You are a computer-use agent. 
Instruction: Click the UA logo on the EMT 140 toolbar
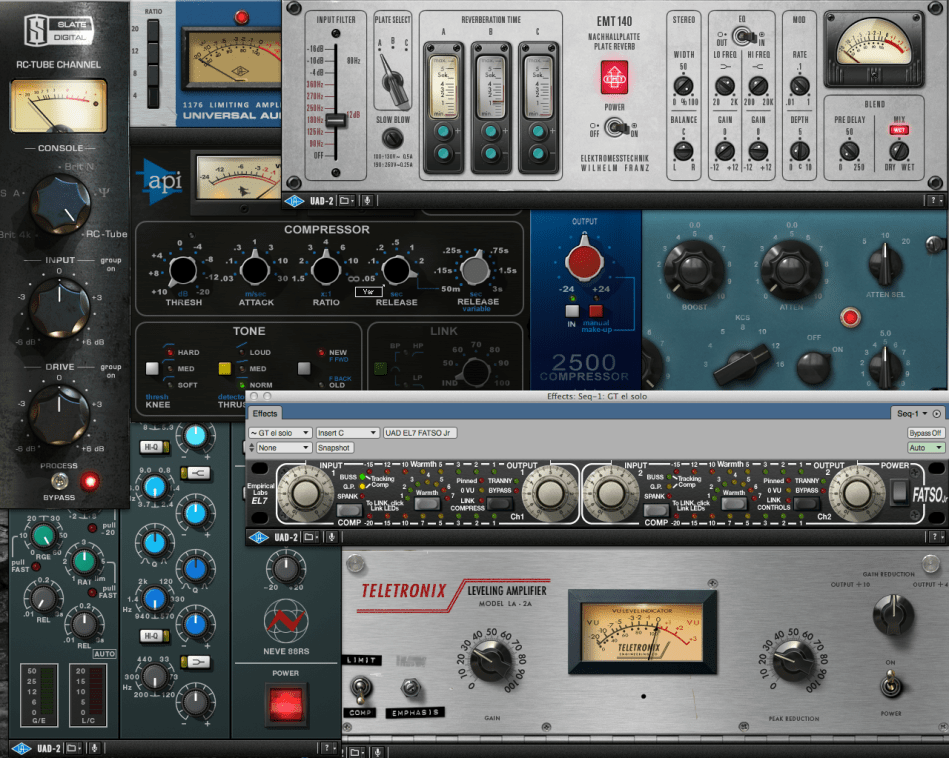(x=294, y=201)
